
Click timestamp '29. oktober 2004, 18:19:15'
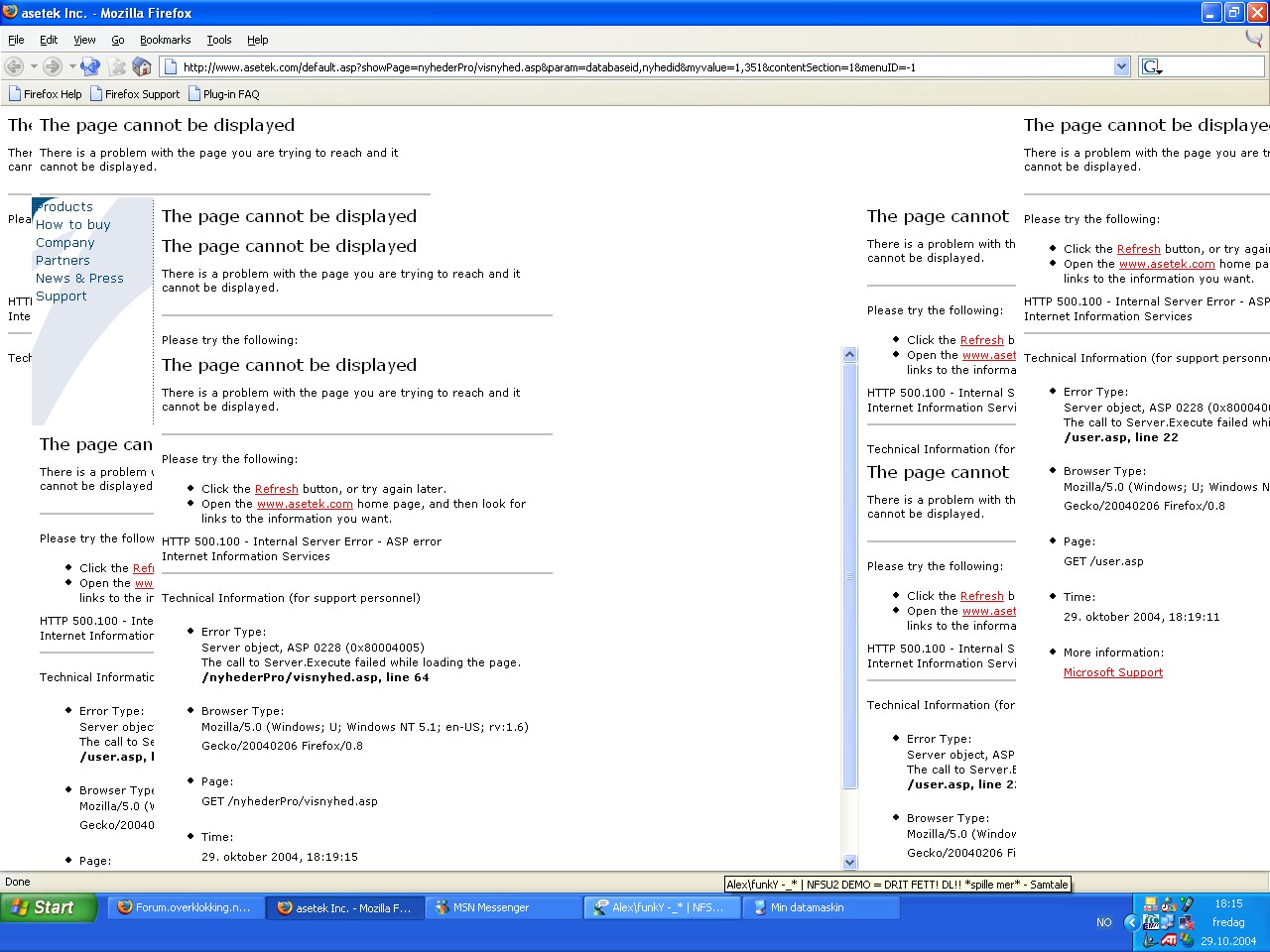coord(280,857)
